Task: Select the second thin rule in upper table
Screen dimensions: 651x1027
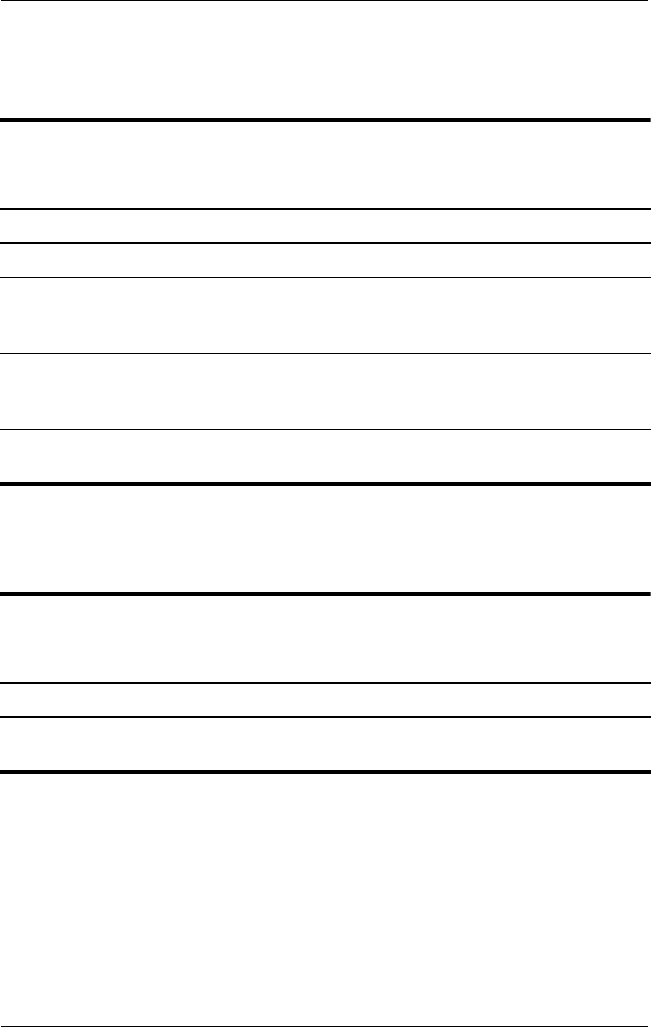Action: 326,243
